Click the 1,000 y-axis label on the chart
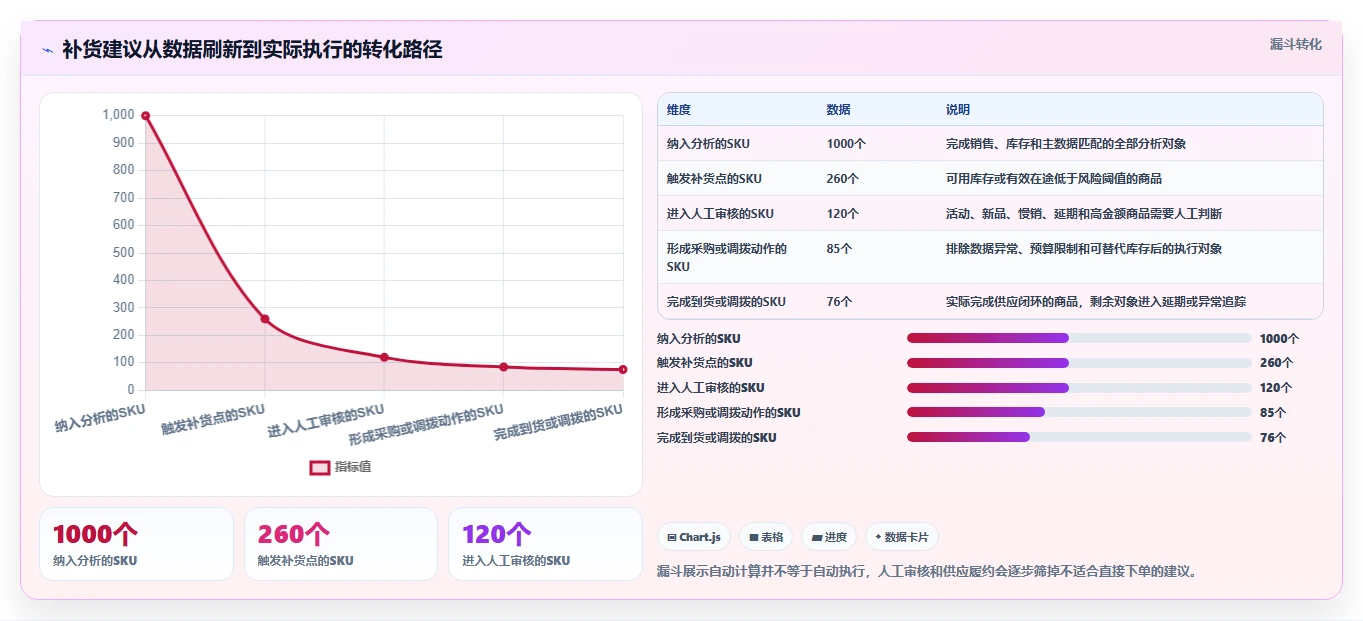 tap(118, 115)
